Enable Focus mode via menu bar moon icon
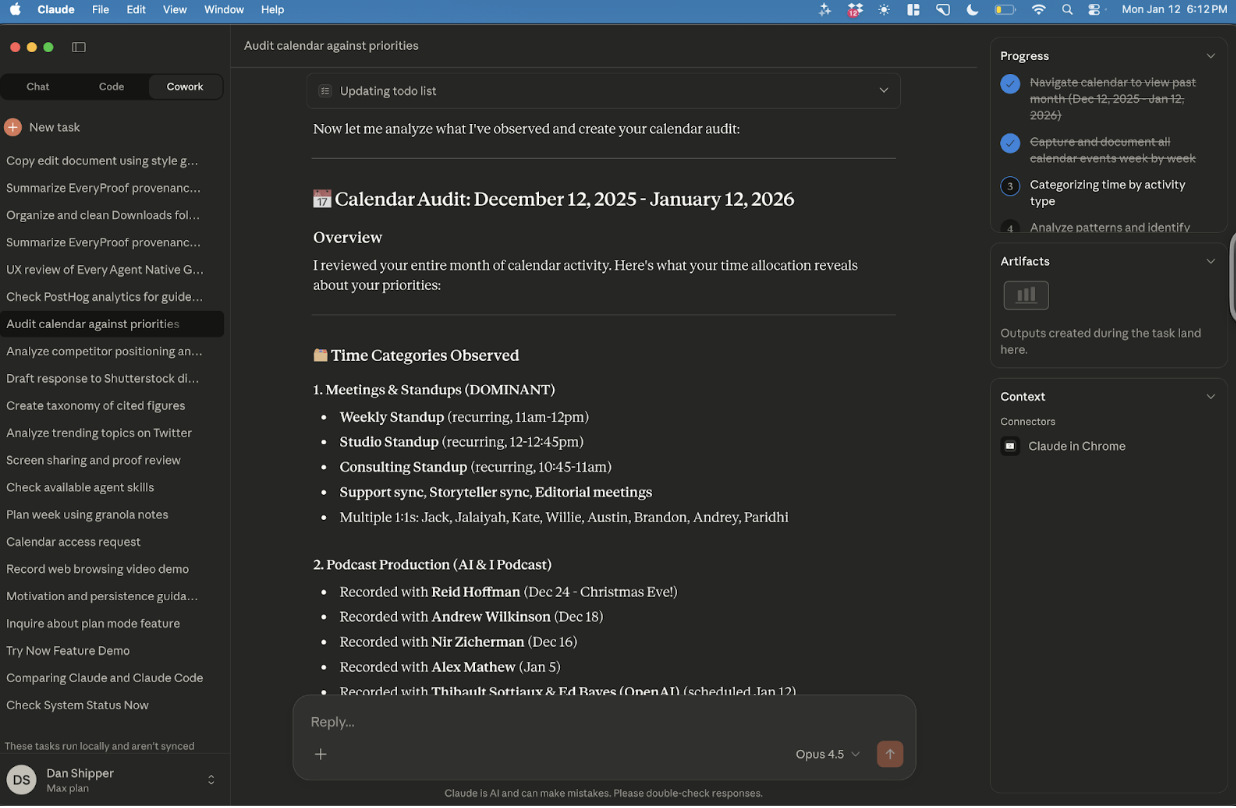Image resolution: width=1236 pixels, height=808 pixels. click(971, 10)
